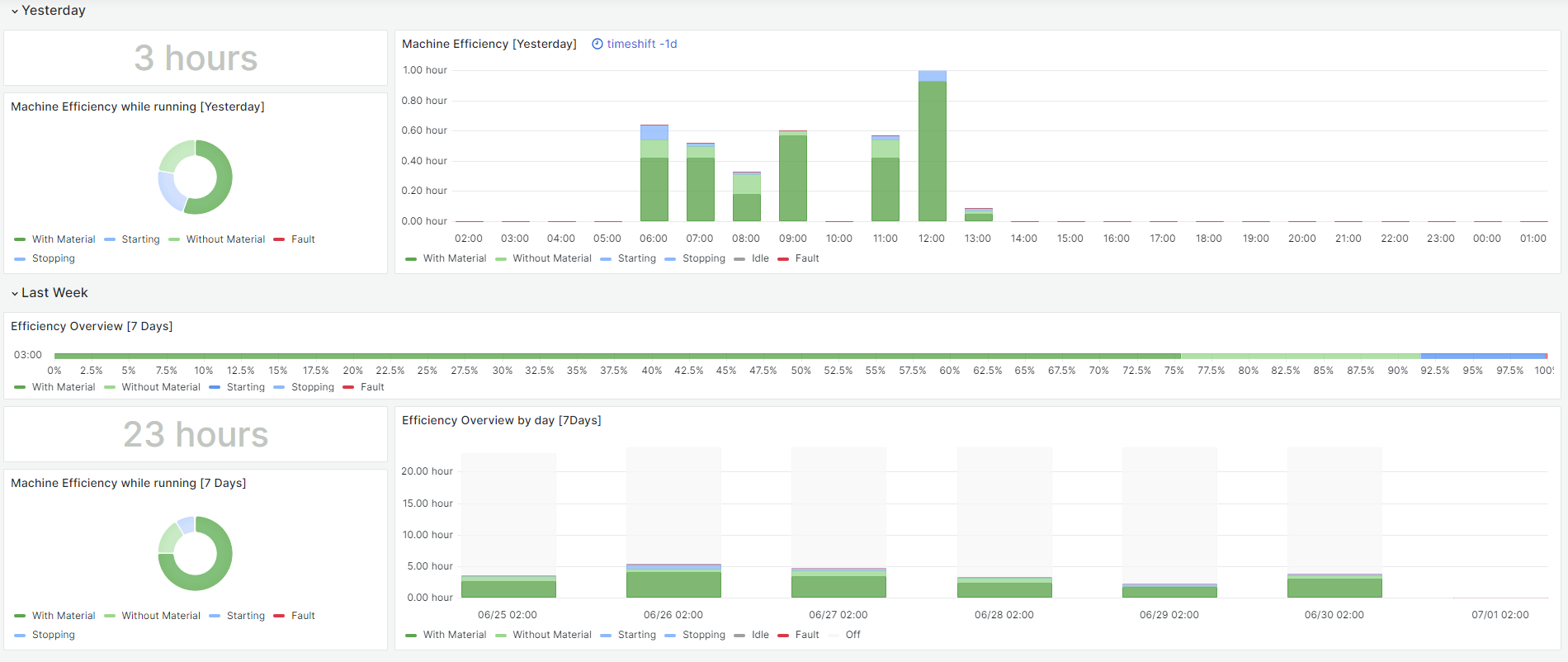Screen dimensions: 1568x662
Task: Click the 3 hours stat panel
Action: tap(196, 59)
